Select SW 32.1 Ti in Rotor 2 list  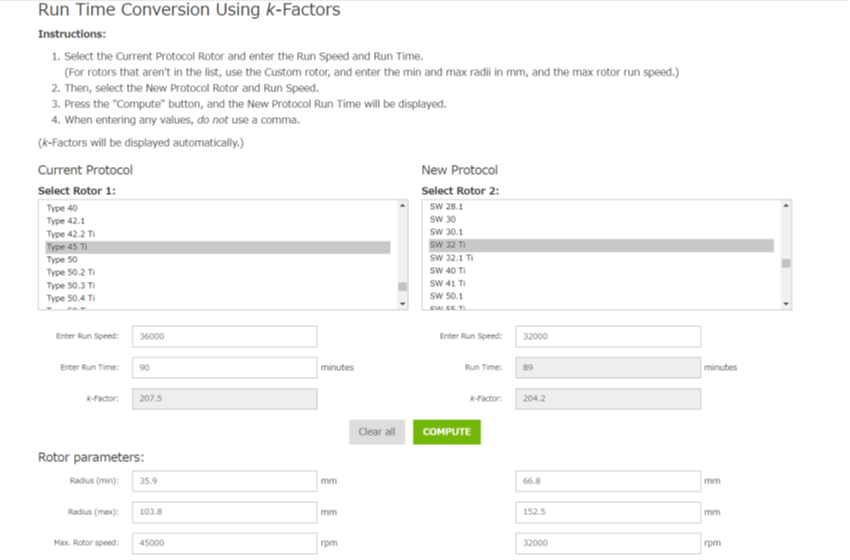point(601,258)
